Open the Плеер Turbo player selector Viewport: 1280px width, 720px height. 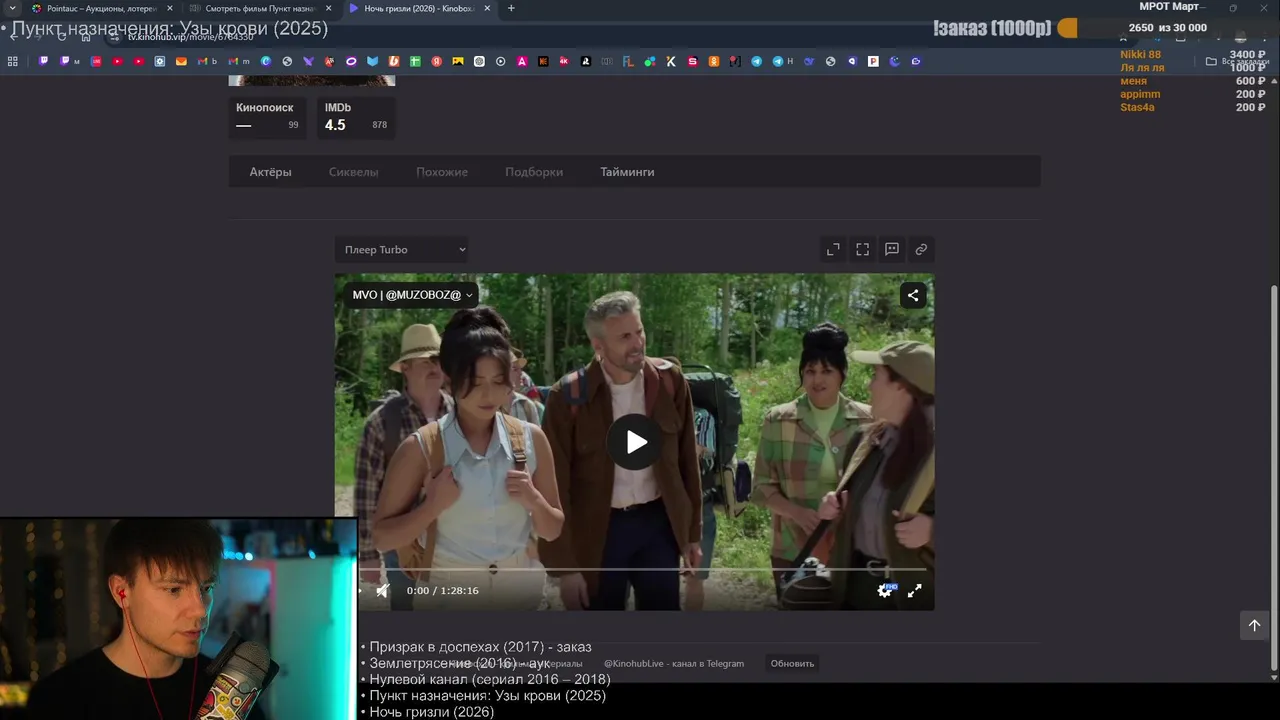tap(402, 250)
